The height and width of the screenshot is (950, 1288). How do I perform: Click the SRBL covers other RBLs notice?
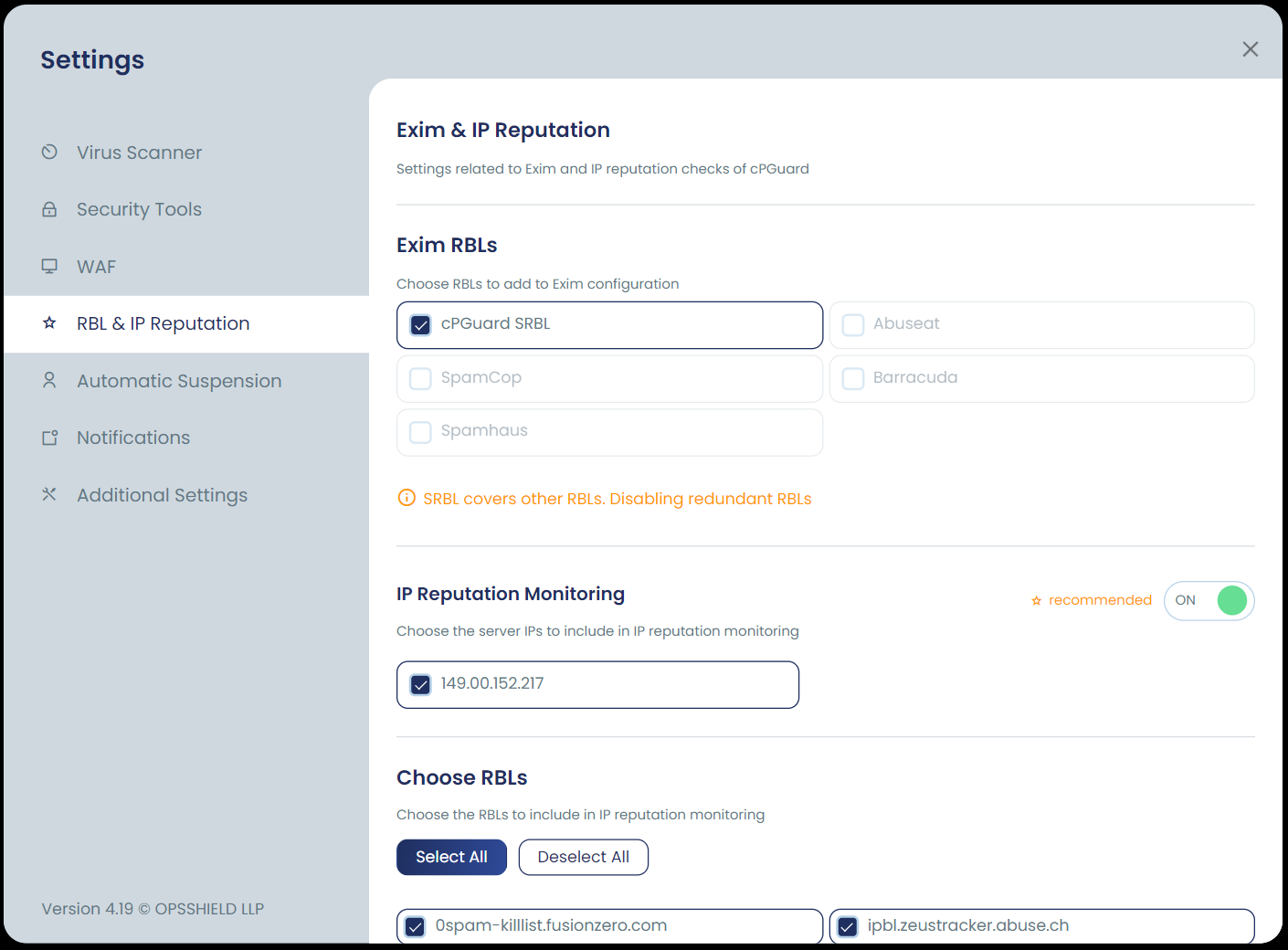(x=618, y=499)
